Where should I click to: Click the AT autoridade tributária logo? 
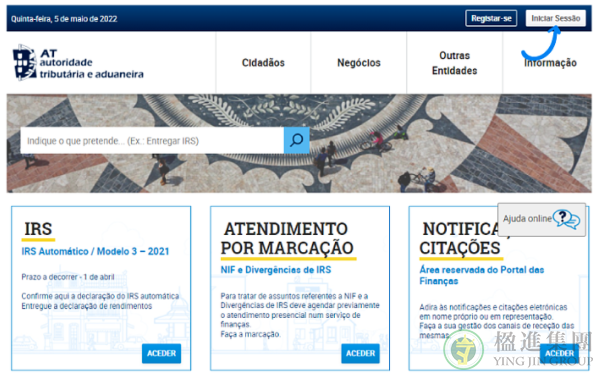(78, 63)
